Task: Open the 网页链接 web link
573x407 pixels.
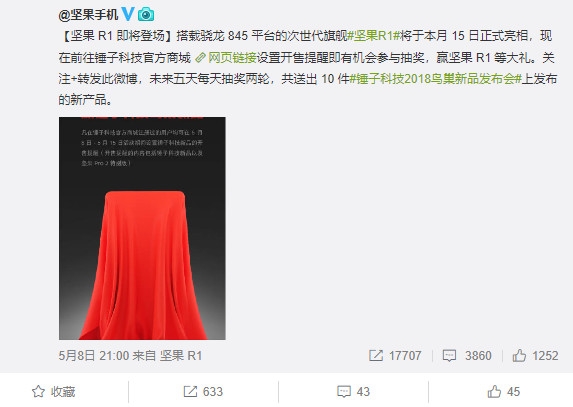Action: (232, 57)
